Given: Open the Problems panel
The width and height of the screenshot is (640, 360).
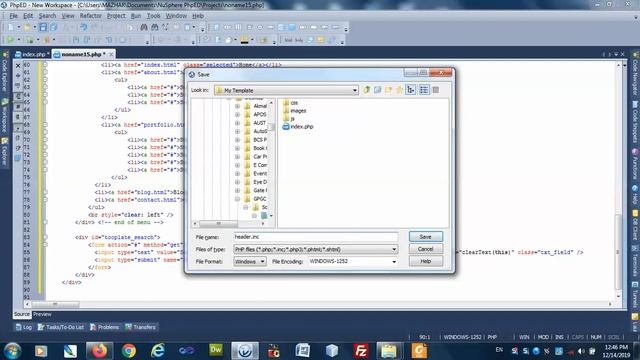Looking at the screenshot, I should pyautogui.click(x=104, y=327).
